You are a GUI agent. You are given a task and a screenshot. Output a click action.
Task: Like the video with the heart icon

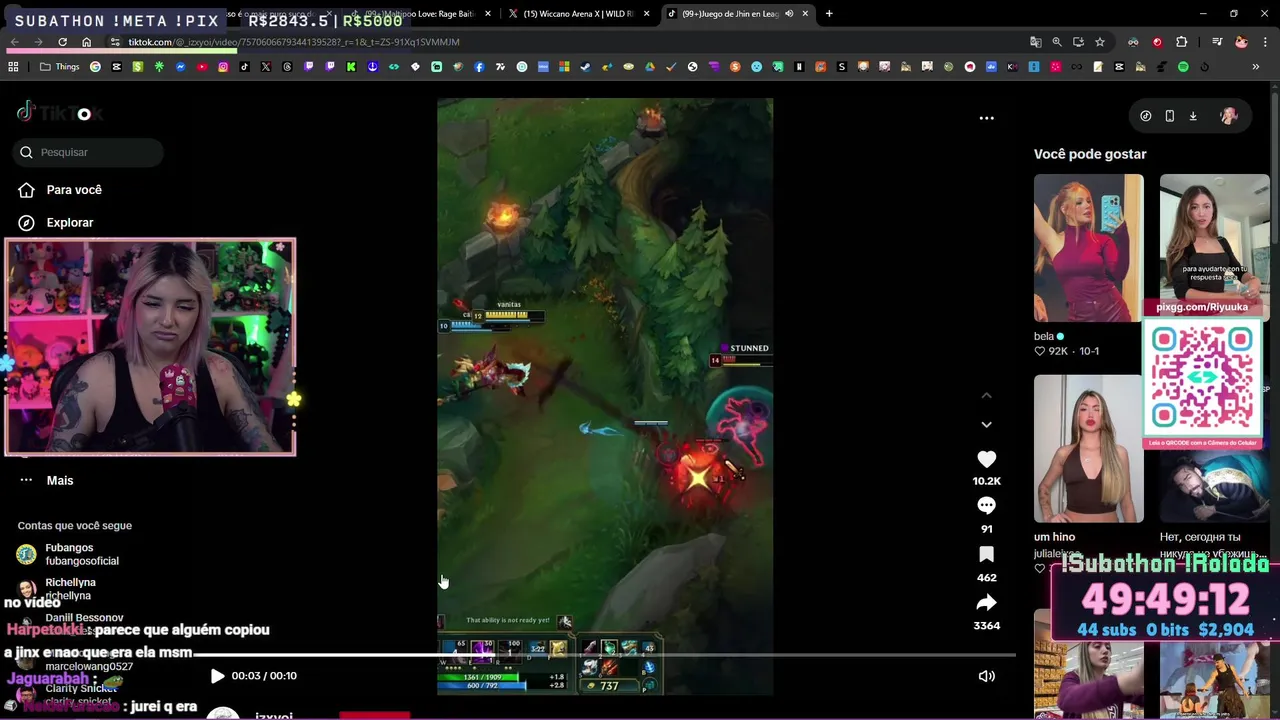986,459
